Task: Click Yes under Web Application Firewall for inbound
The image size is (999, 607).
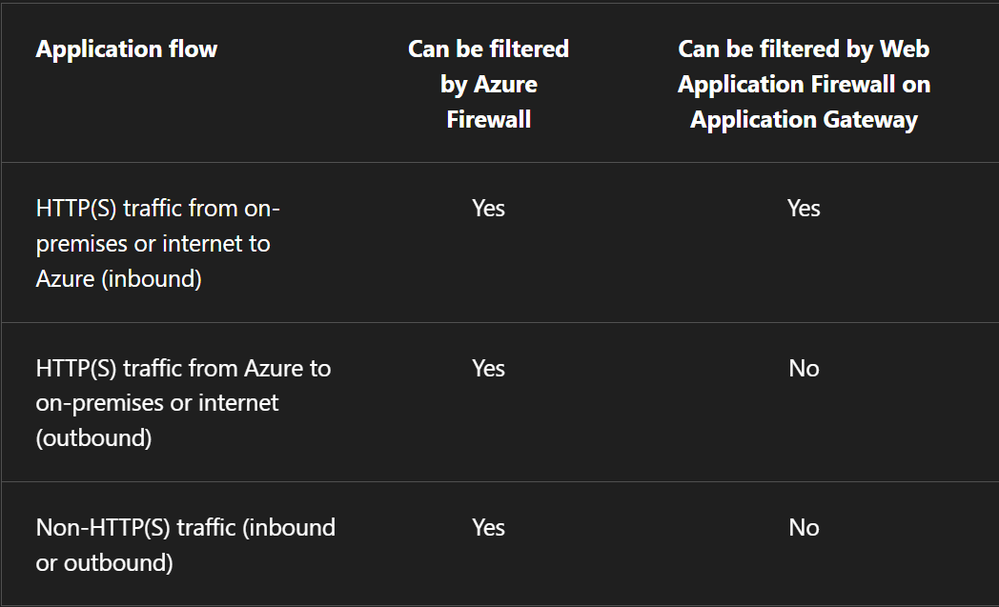Action: pyautogui.click(x=803, y=208)
